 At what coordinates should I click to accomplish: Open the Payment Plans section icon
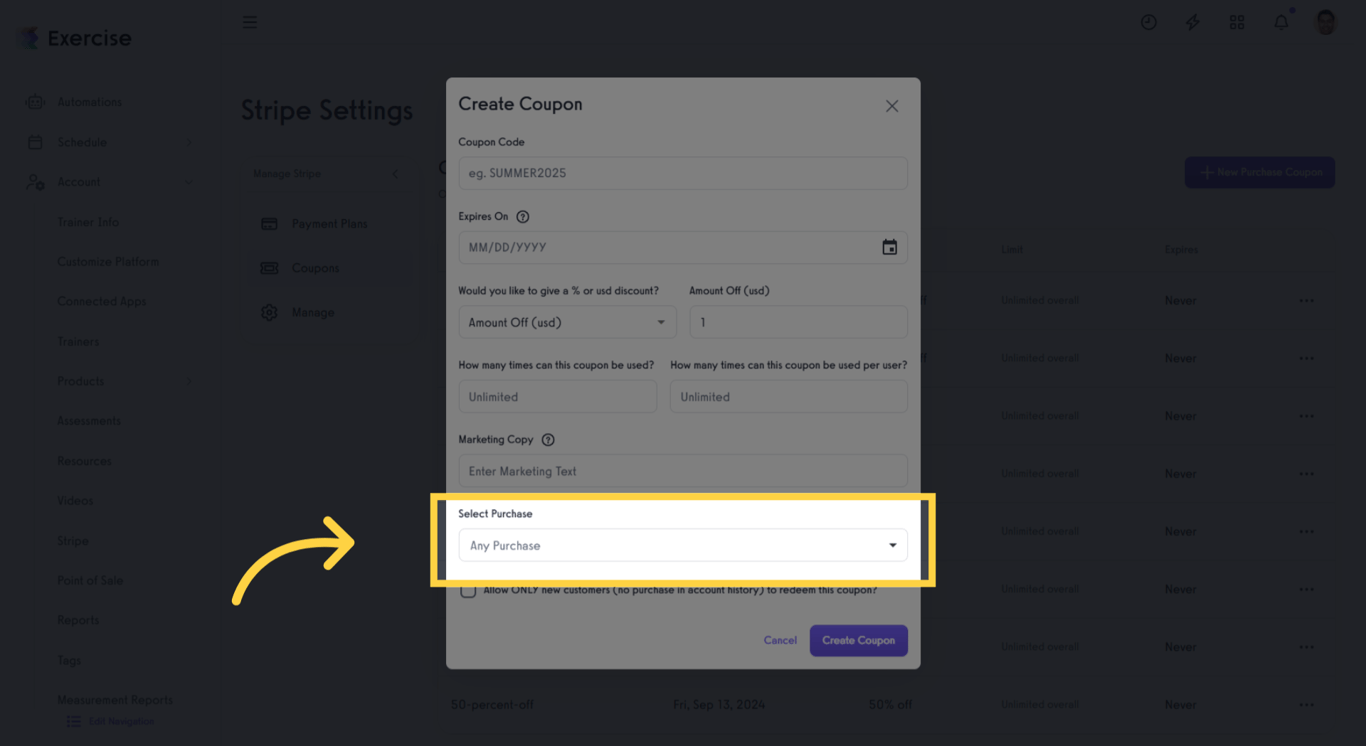pyautogui.click(x=269, y=223)
